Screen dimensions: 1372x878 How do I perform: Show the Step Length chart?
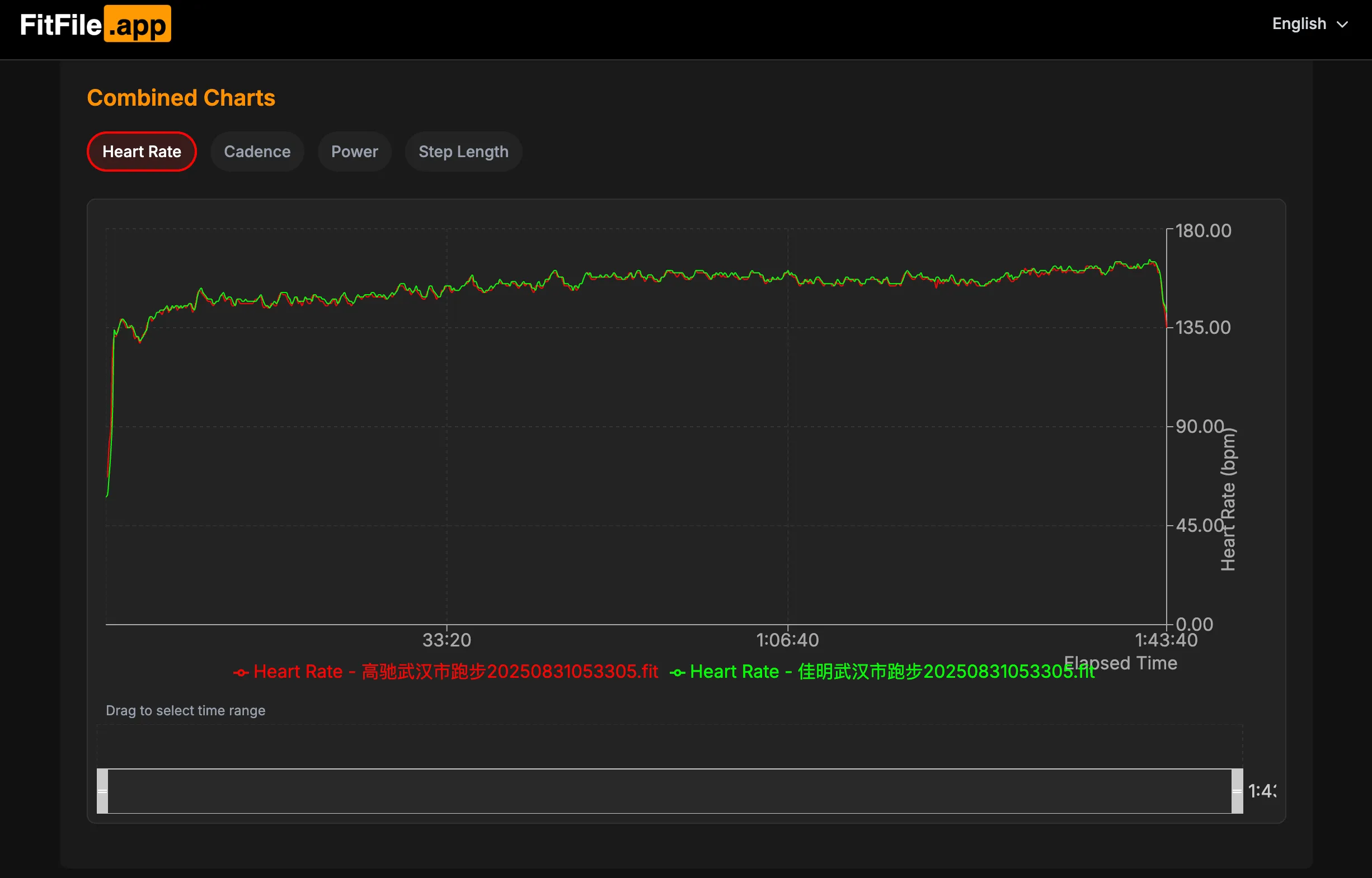[463, 152]
